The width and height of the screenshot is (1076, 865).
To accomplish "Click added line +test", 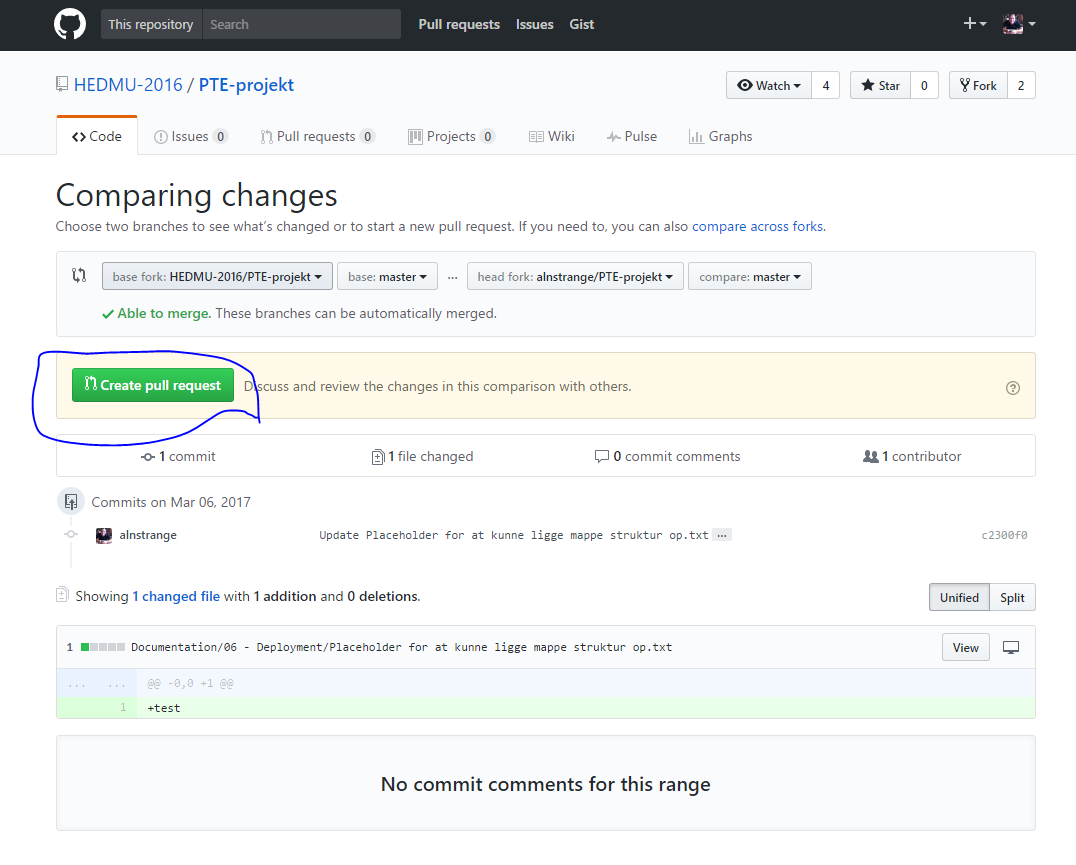I will (164, 709).
